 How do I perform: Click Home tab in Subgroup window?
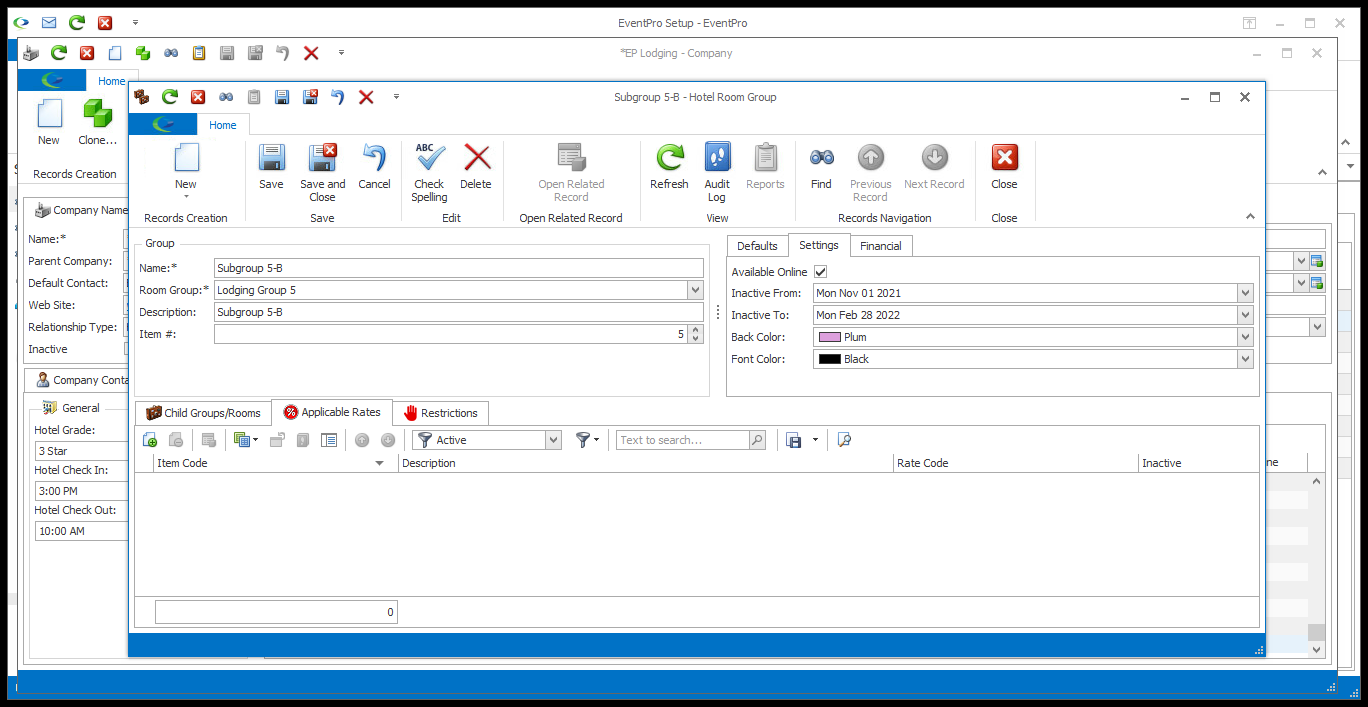pos(223,125)
